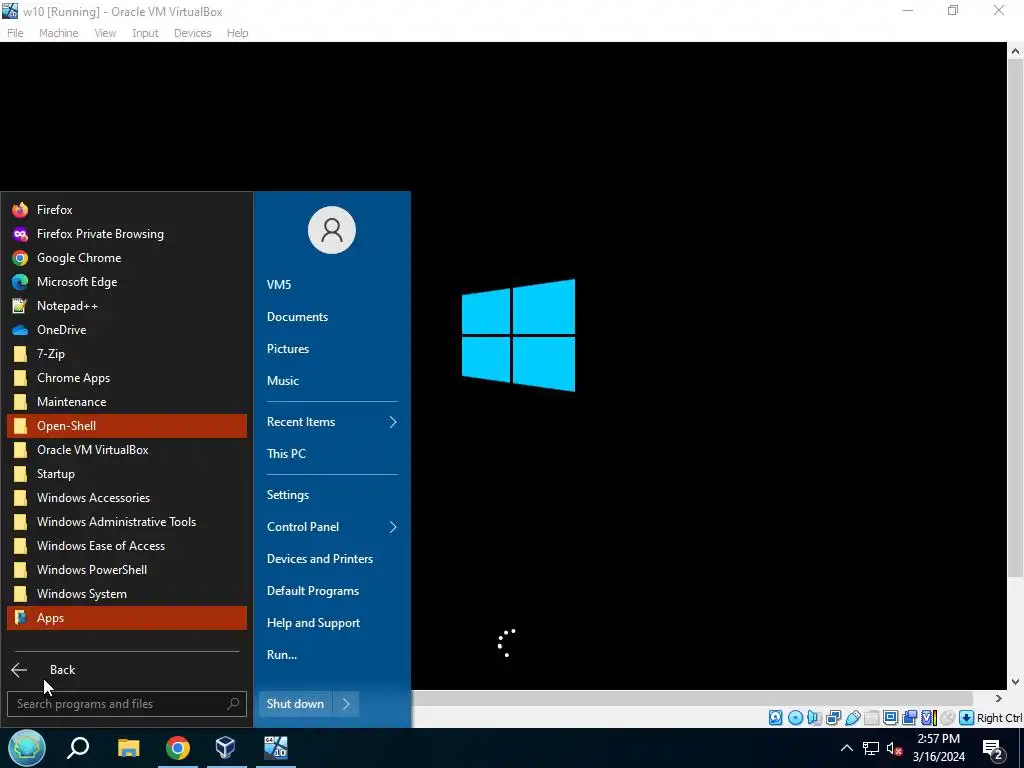Open OneDrive from the programs list
This screenshot has height=768, width=1024.
[127, 330]
